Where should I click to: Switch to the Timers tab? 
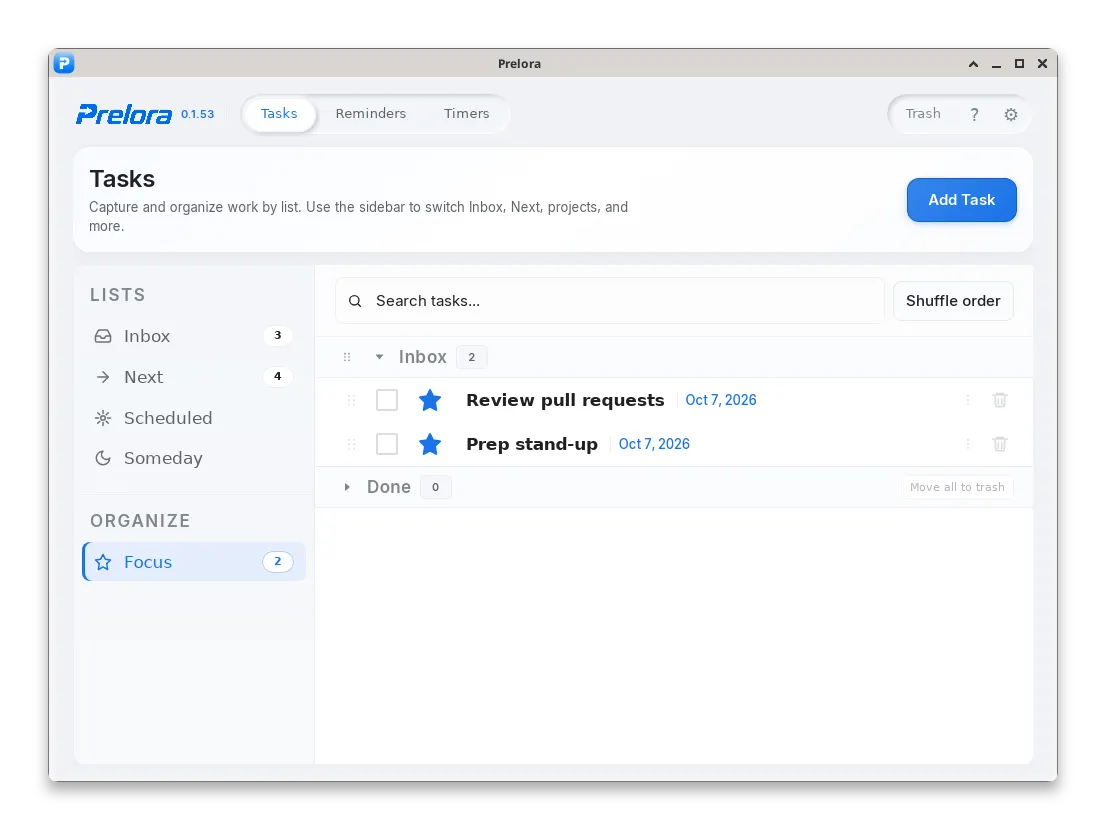click(x=466, y=114)
